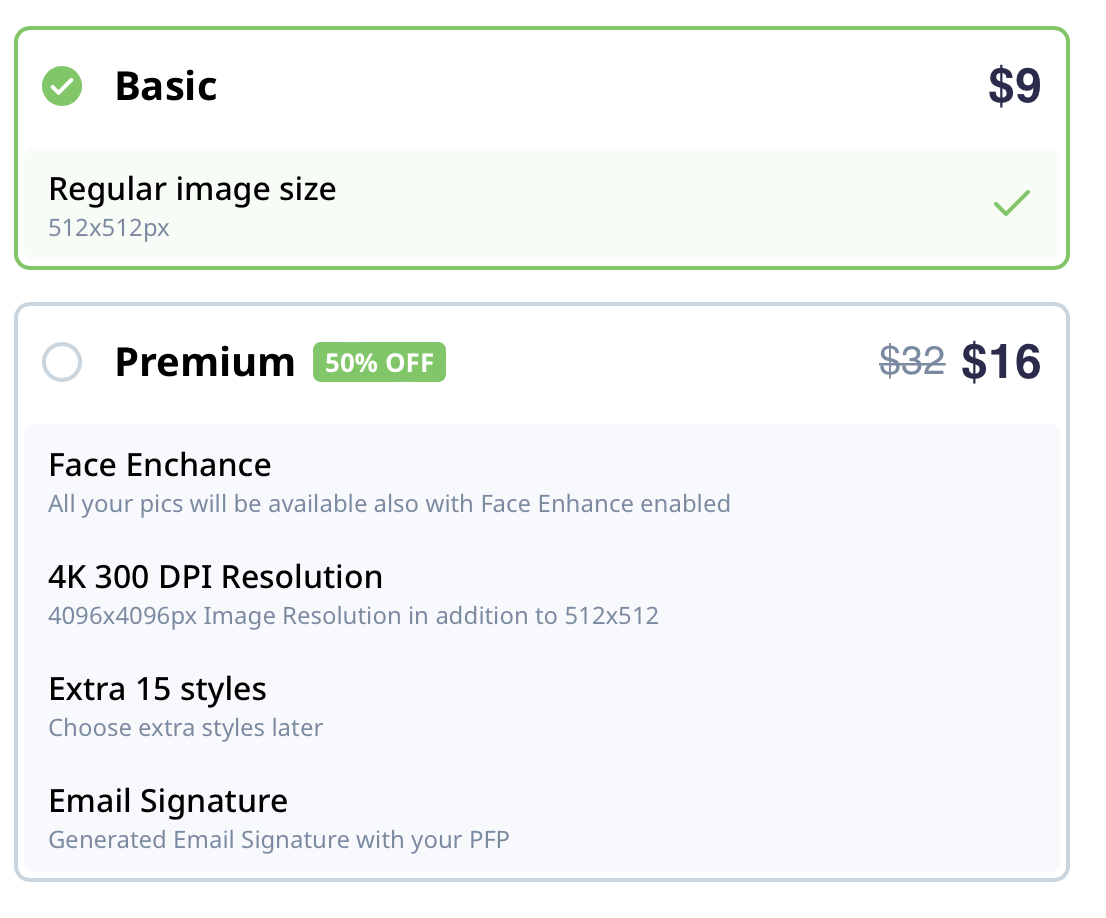Click the crossed-out $32 original price
This screenshot has width=1106, height=918.
pyautogui.click(x=912, y=361)
